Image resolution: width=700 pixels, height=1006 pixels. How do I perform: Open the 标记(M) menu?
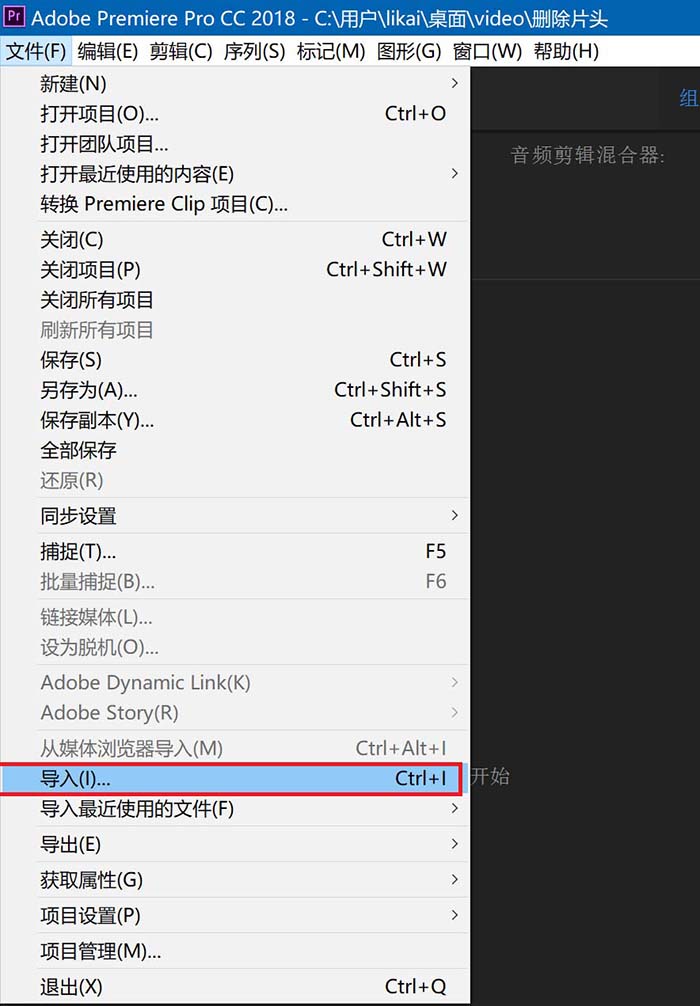coord(331,51)
